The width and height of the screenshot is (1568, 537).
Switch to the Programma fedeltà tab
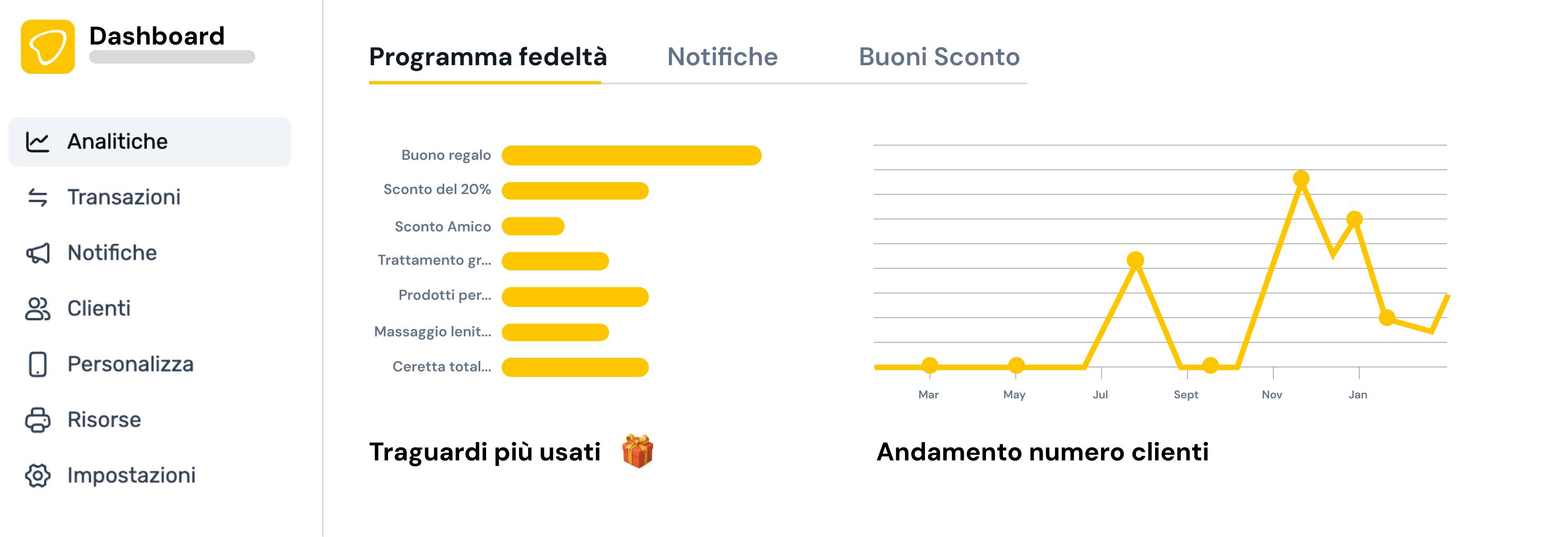(x=488, y=57)
